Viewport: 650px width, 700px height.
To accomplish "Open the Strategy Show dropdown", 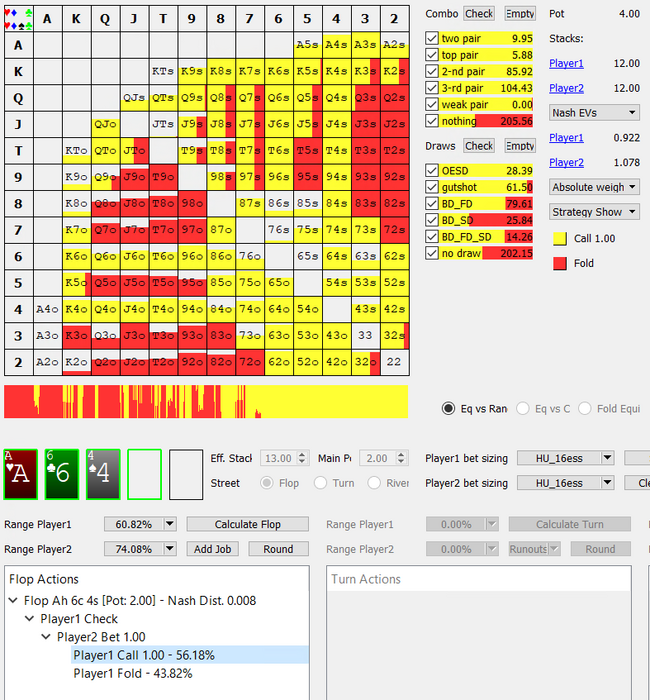I will [x=594, y=212].
